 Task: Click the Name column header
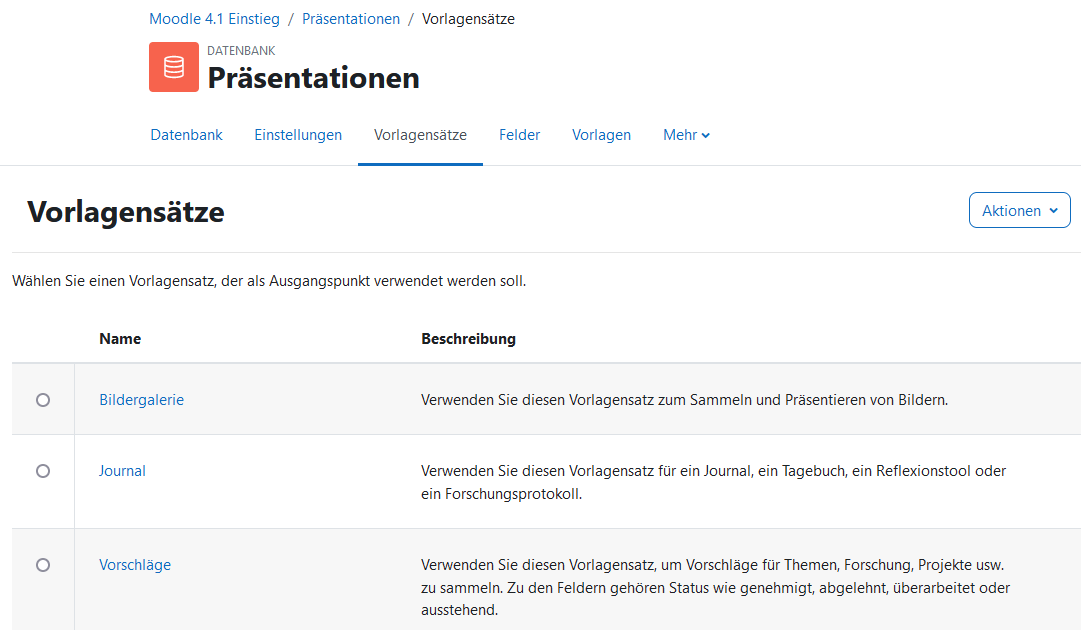point(120,339)
